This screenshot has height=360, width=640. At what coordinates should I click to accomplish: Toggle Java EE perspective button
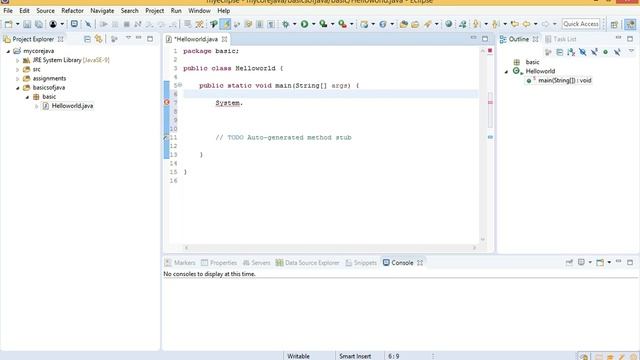[630, 24]
